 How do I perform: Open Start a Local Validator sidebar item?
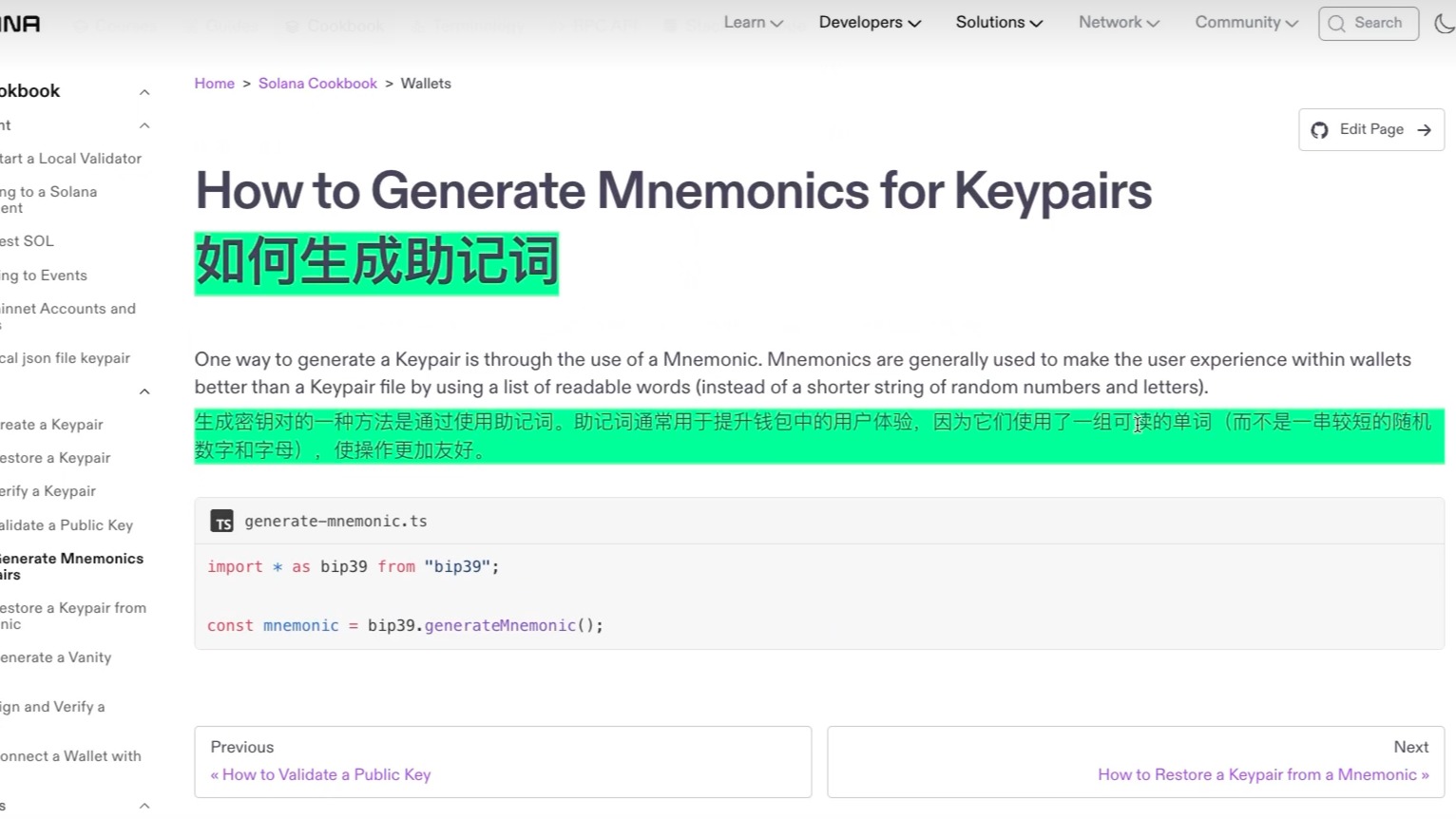point(71,159)
